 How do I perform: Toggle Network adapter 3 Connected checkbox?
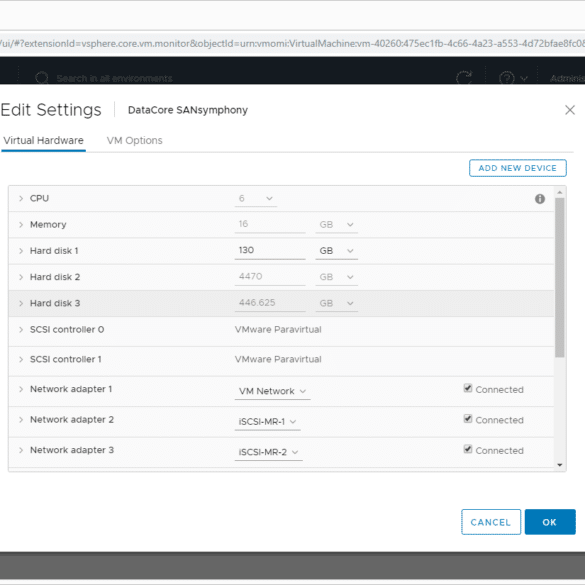click(467, 449)
